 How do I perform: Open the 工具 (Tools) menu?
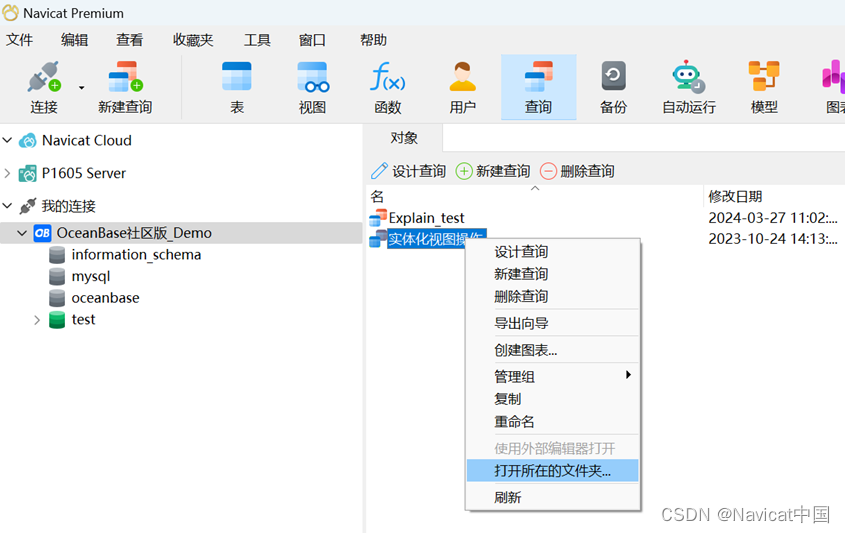click(257, 40)
